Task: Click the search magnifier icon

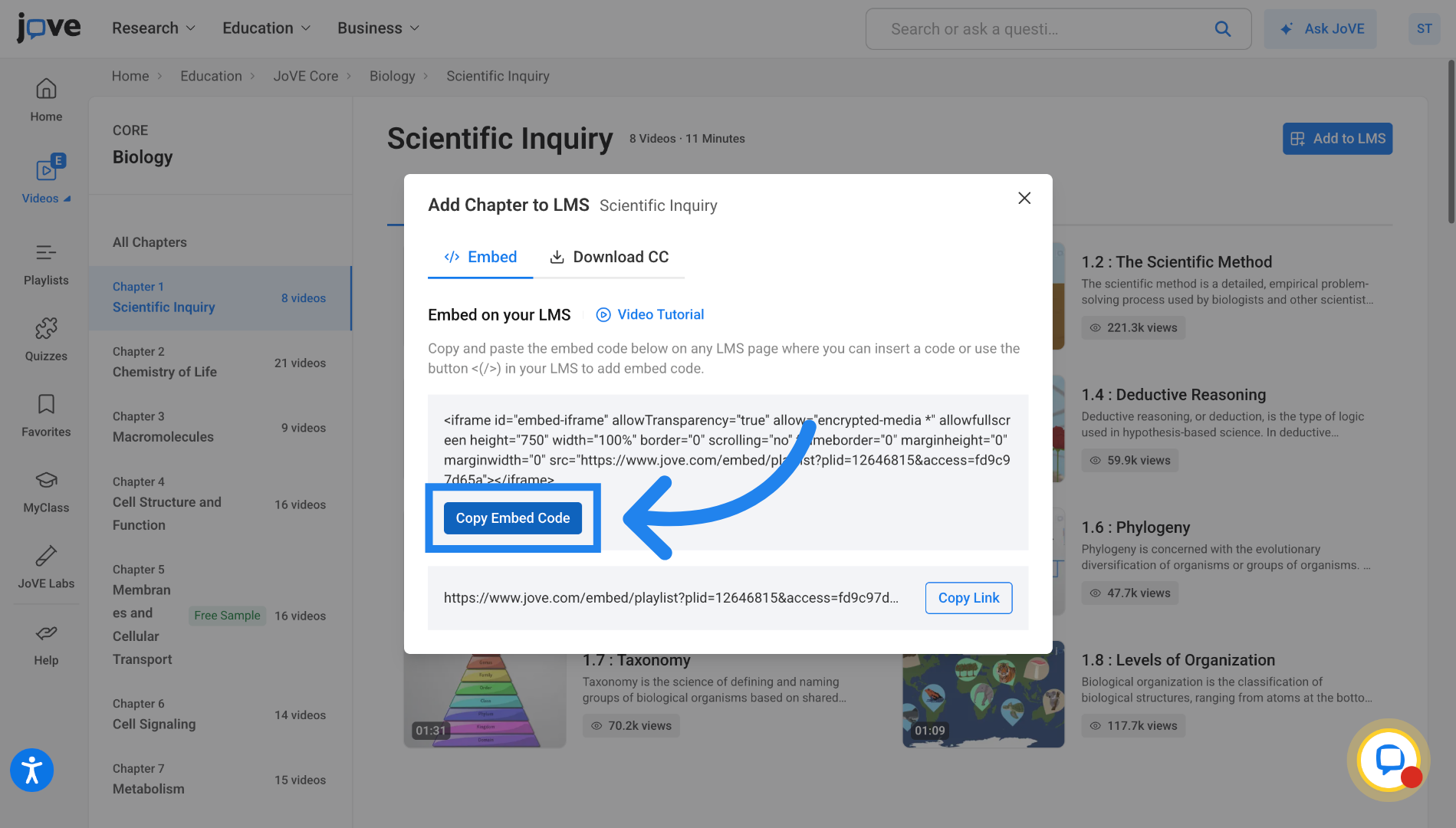Action: (1223, 29)
